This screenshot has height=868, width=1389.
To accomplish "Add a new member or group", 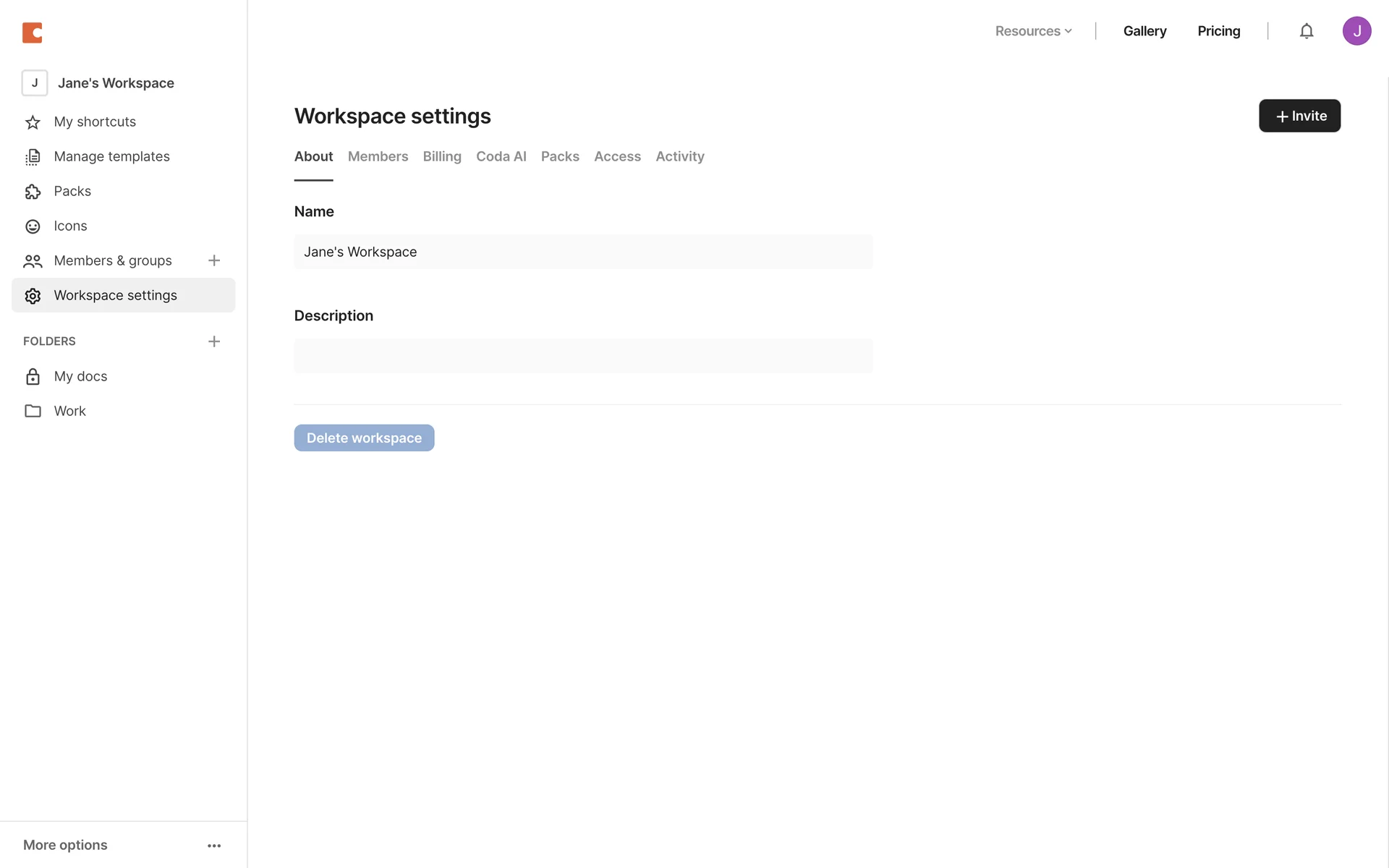I will point(214,260).
